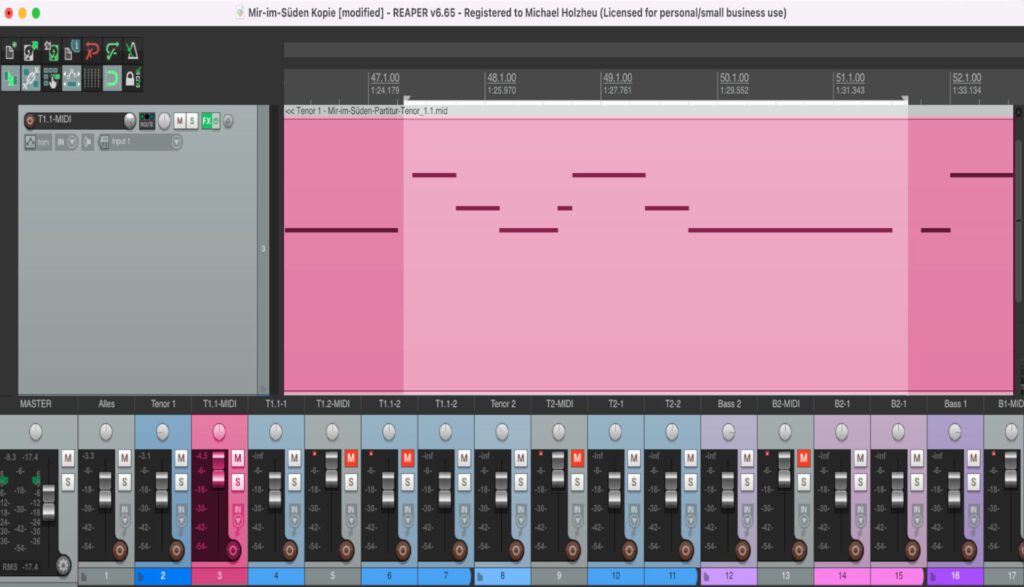Click the volume fader on T1.1-MIDI mixer strip
Viewport: 1024px width, 587px height.
pos(219,469)
